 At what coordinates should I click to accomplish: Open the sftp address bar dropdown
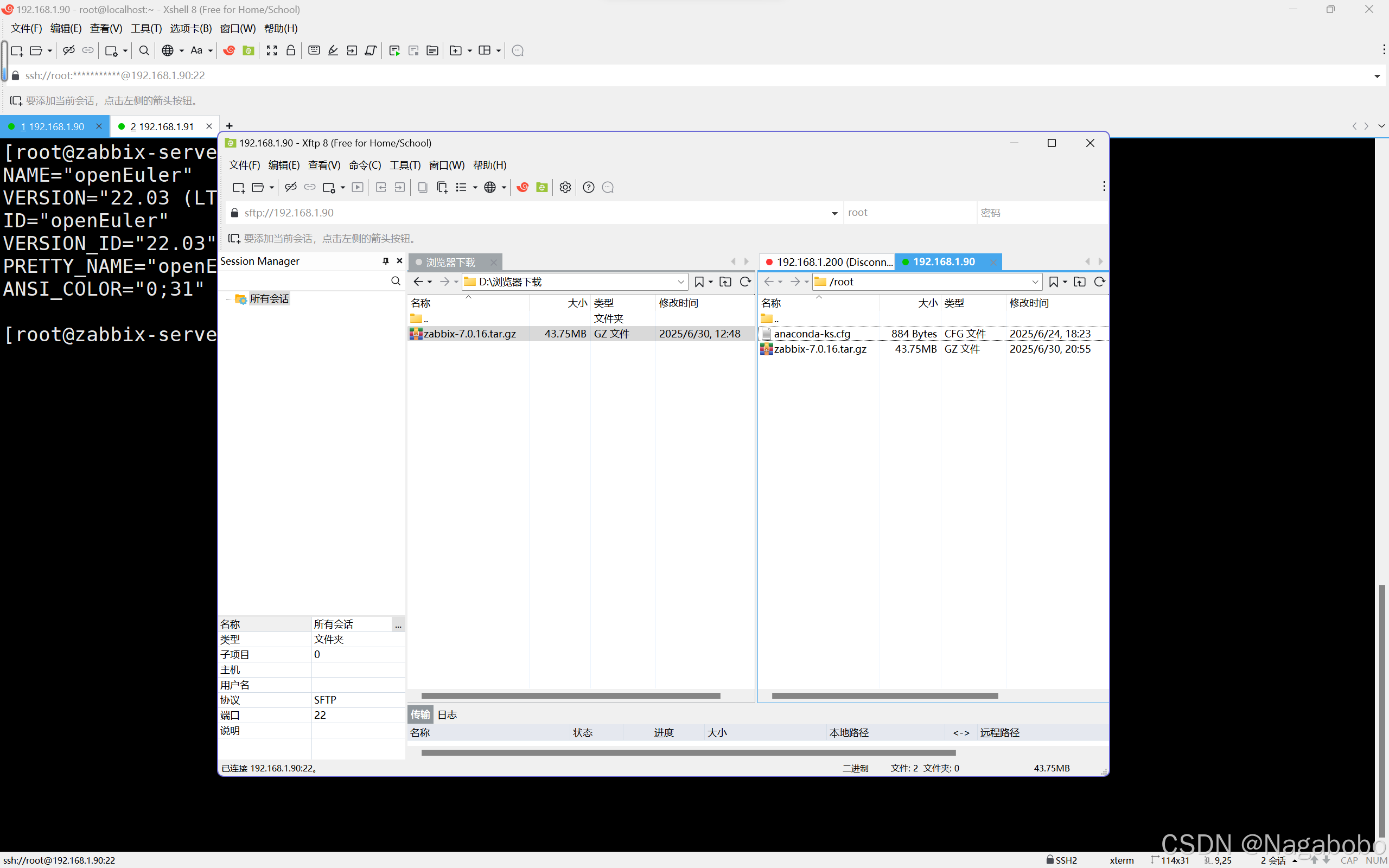[x=834, y=213]
